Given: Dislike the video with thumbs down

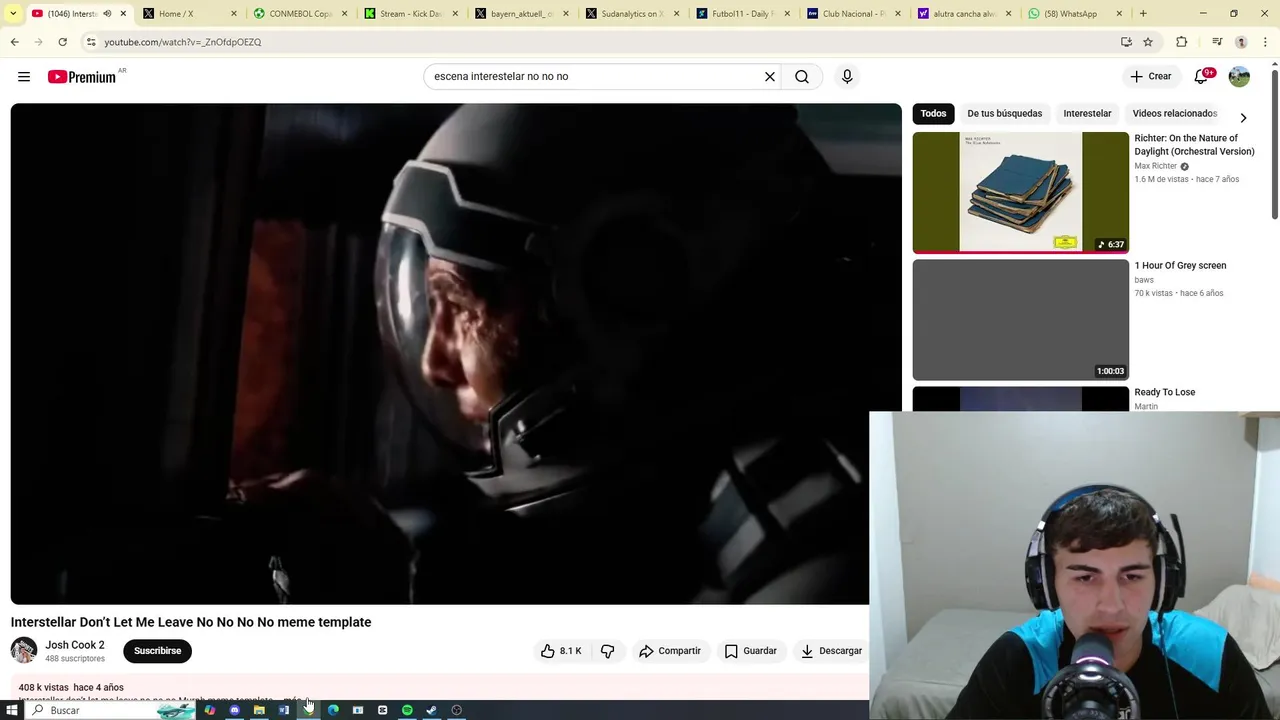Looking at the screenshot, I should coord(607,651).
